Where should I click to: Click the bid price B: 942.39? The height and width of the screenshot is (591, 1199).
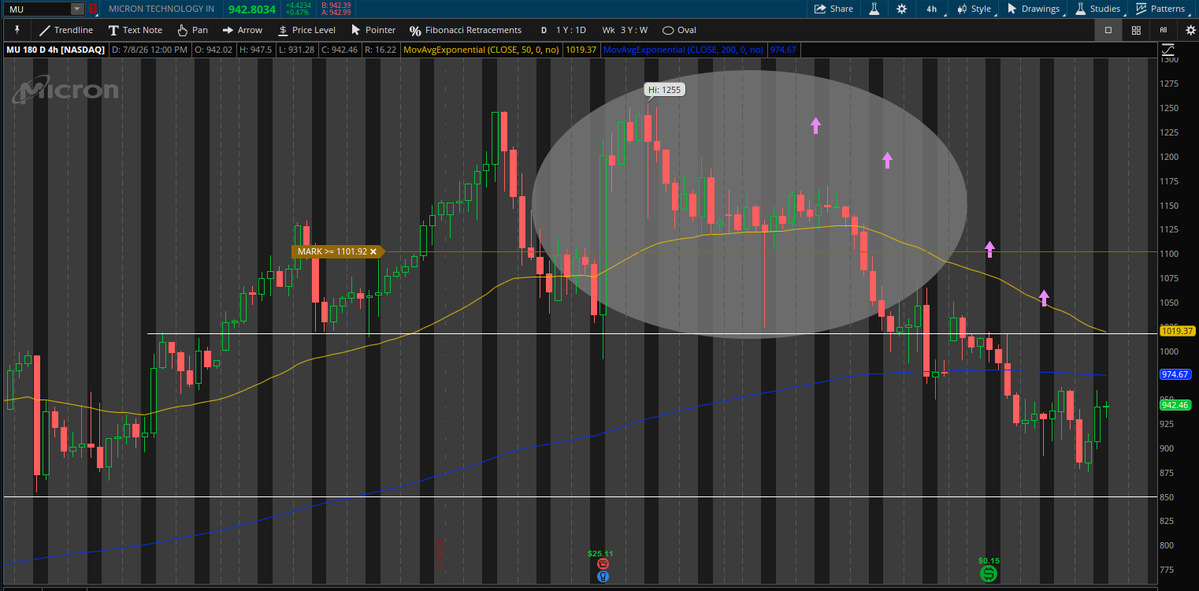[x=336, y=5]
